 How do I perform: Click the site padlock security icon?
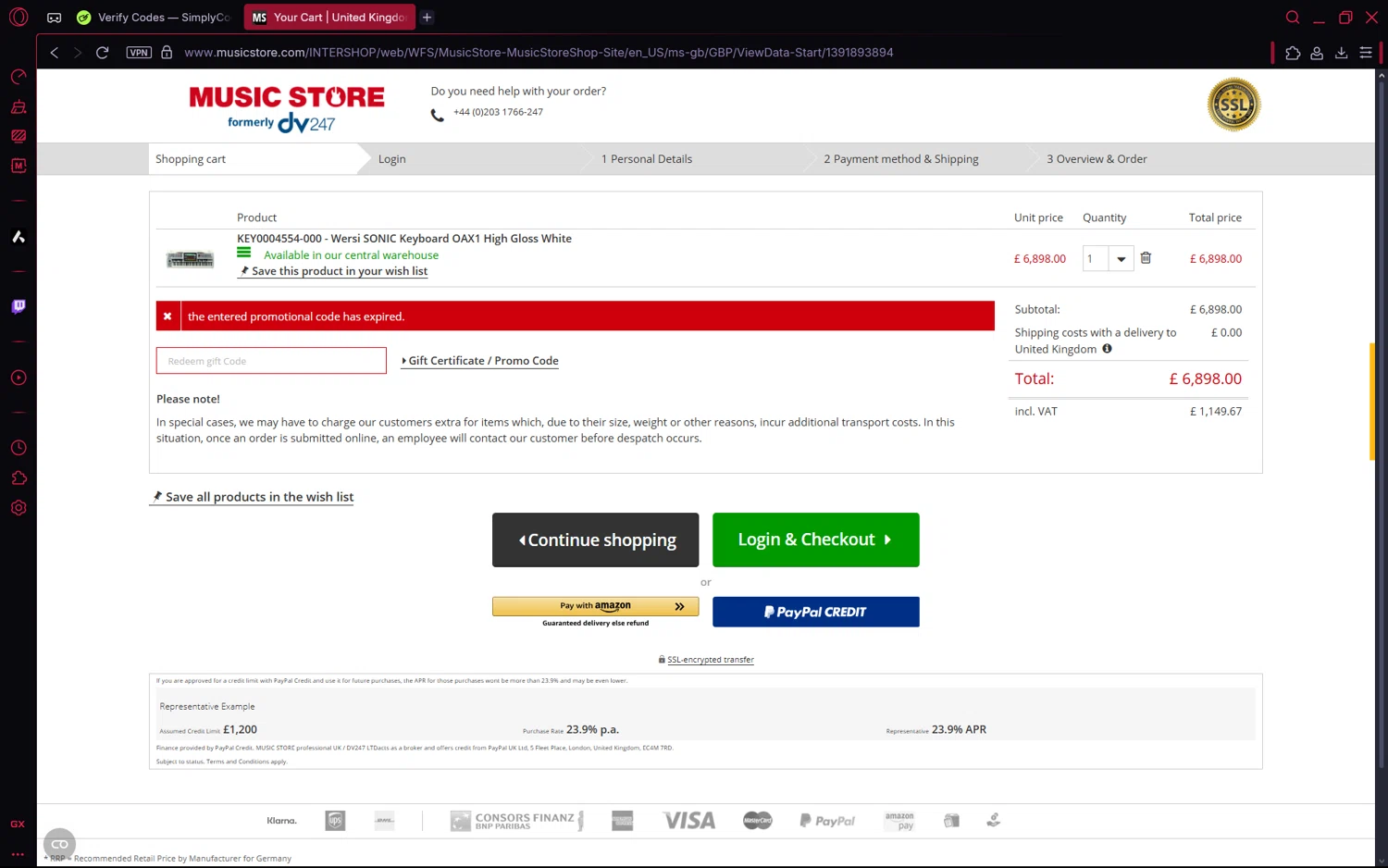click(167, 53)
